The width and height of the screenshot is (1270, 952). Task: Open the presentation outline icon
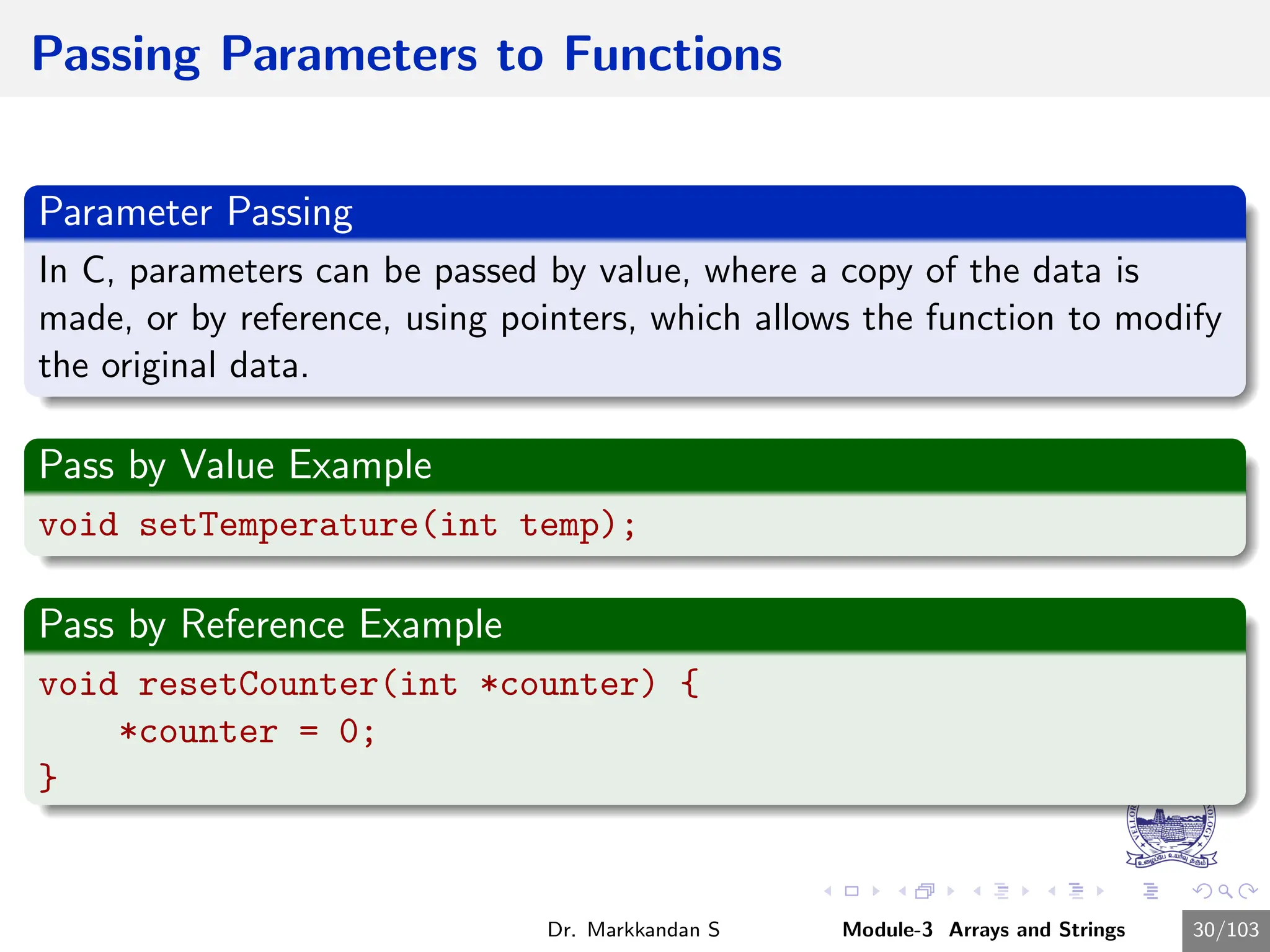tap(1151, 891)
